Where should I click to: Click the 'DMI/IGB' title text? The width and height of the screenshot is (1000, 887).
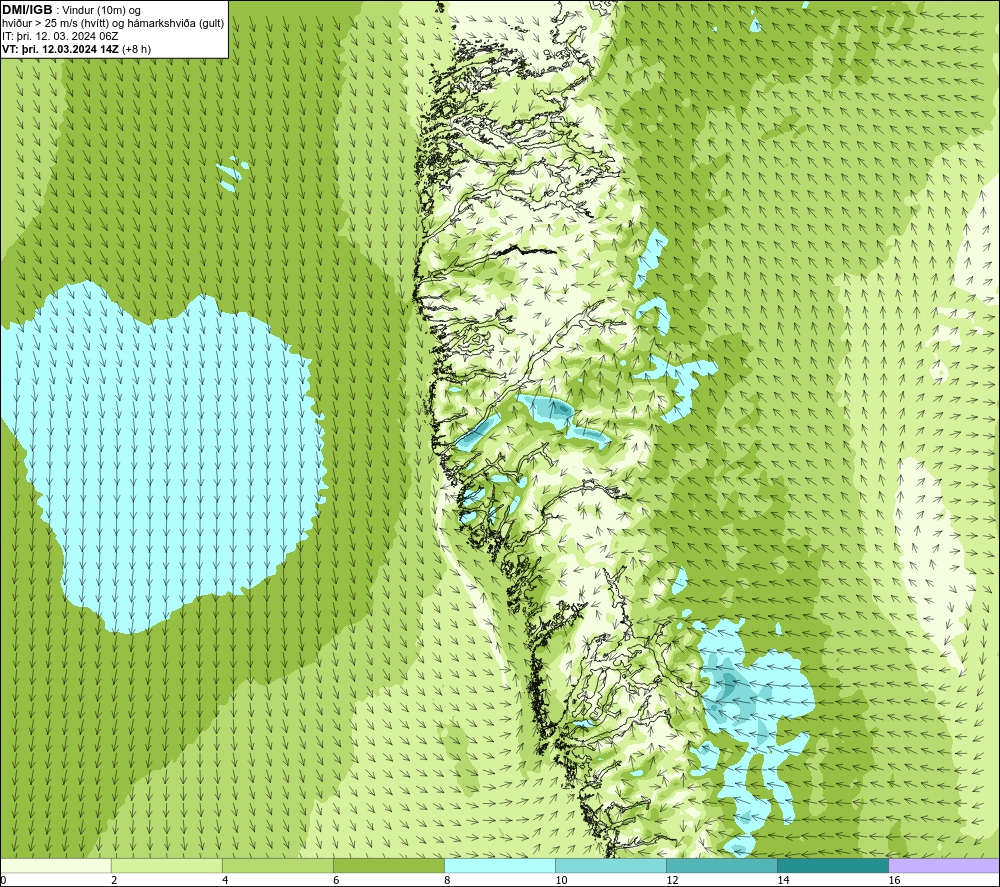point(27,10)
